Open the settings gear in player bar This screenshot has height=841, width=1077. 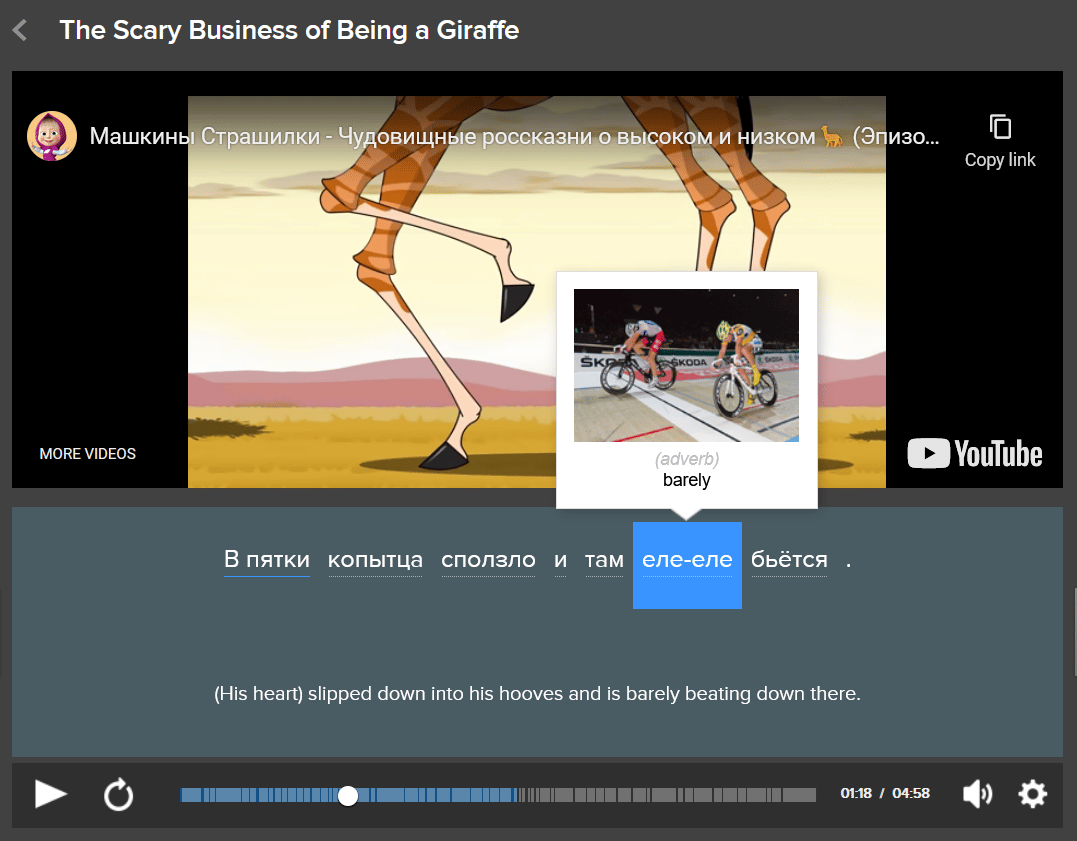1032,794
